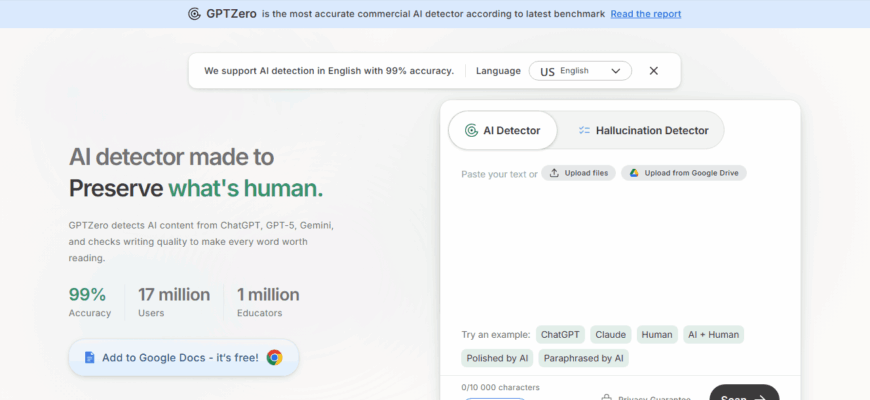
Task: Try the ChatGPT example chip
Action: click(x=560, y=335)
